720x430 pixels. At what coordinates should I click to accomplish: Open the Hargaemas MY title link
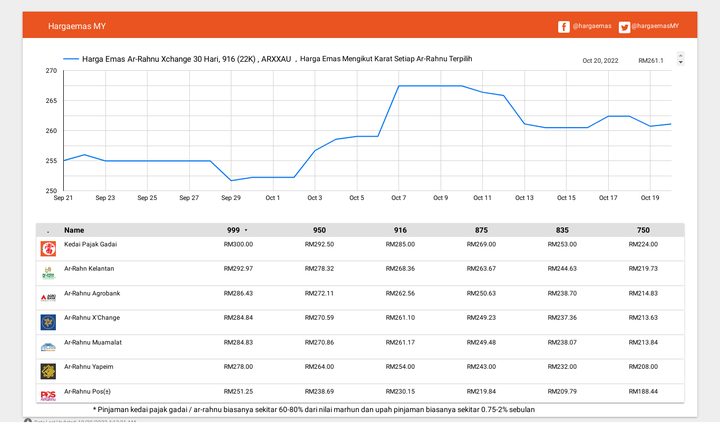click(x=77, y=26)
